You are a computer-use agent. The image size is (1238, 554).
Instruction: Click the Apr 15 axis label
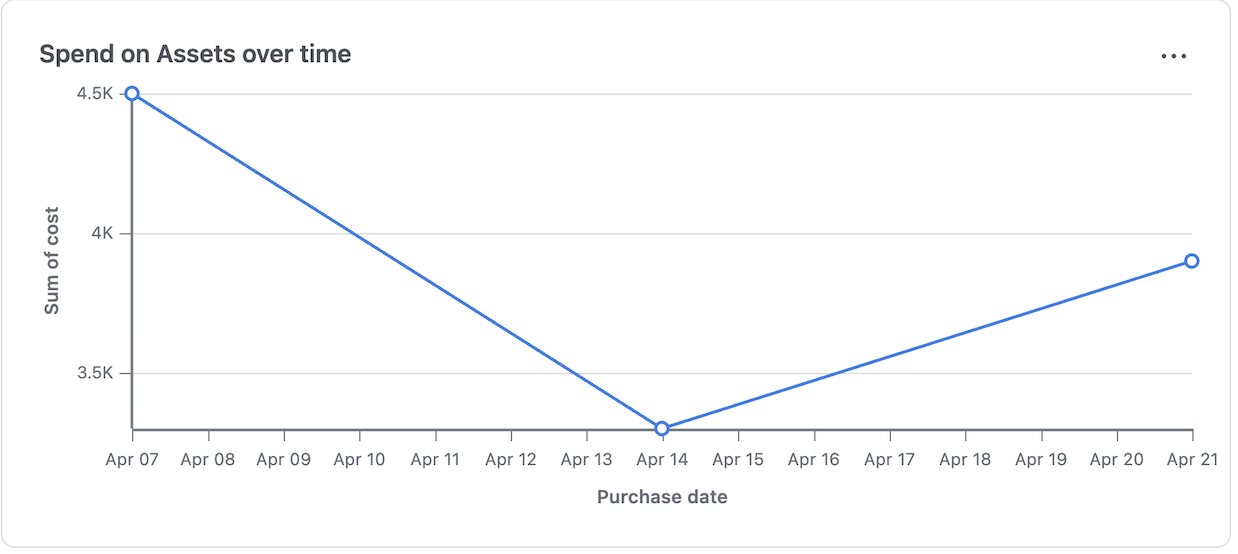pos(738,460)
